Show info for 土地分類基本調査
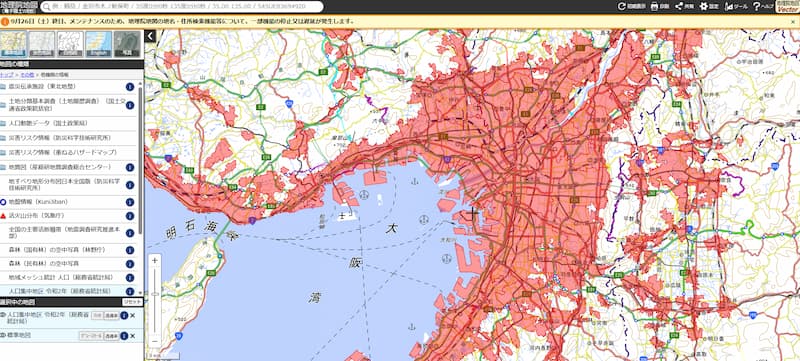The height and width of the screenshot is (361, 800). point(130,105)
